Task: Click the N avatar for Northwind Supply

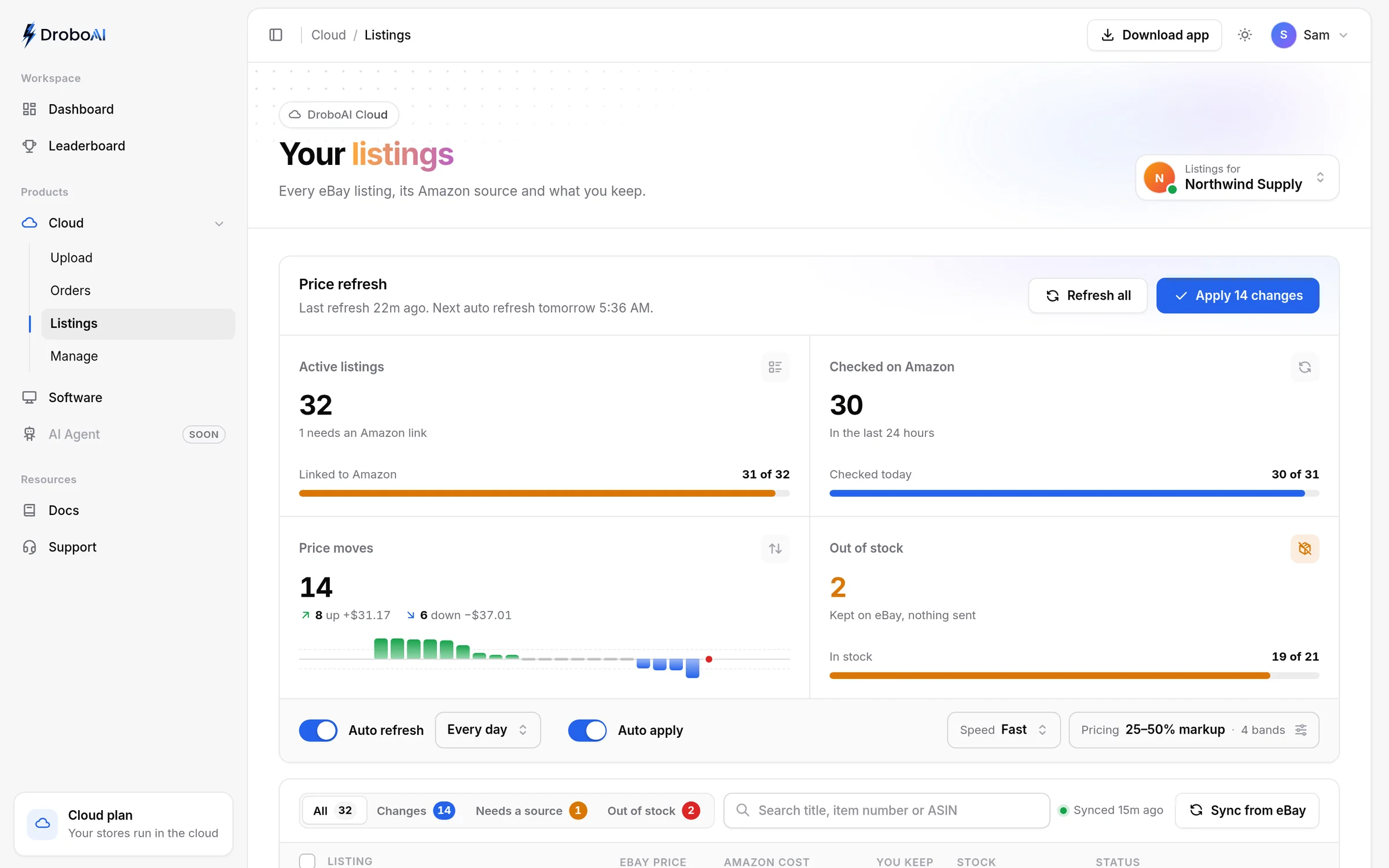Action: (1159, 178)
